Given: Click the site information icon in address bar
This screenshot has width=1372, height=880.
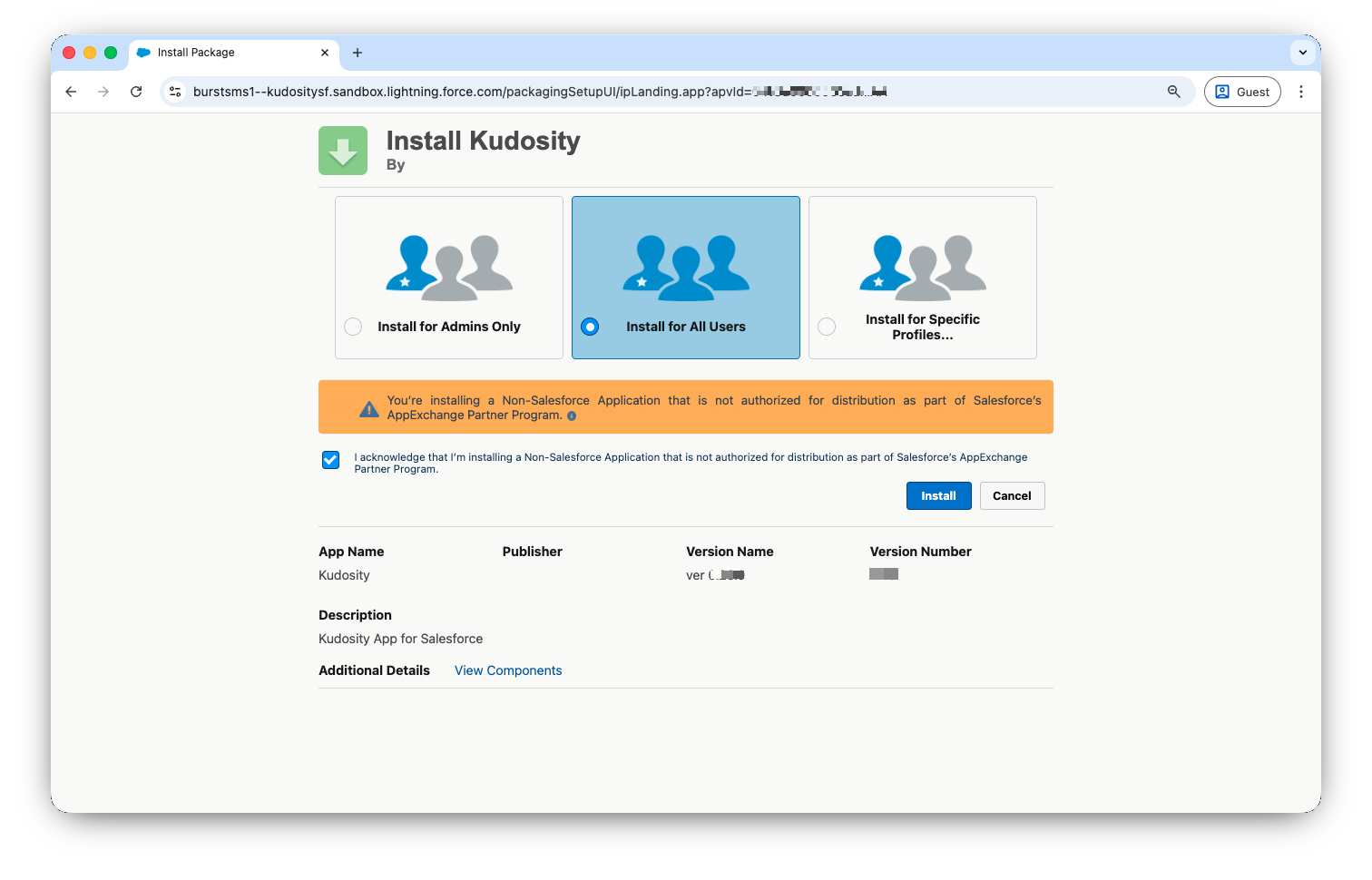Looking at the screenshot, I should (x=176, y=92).
